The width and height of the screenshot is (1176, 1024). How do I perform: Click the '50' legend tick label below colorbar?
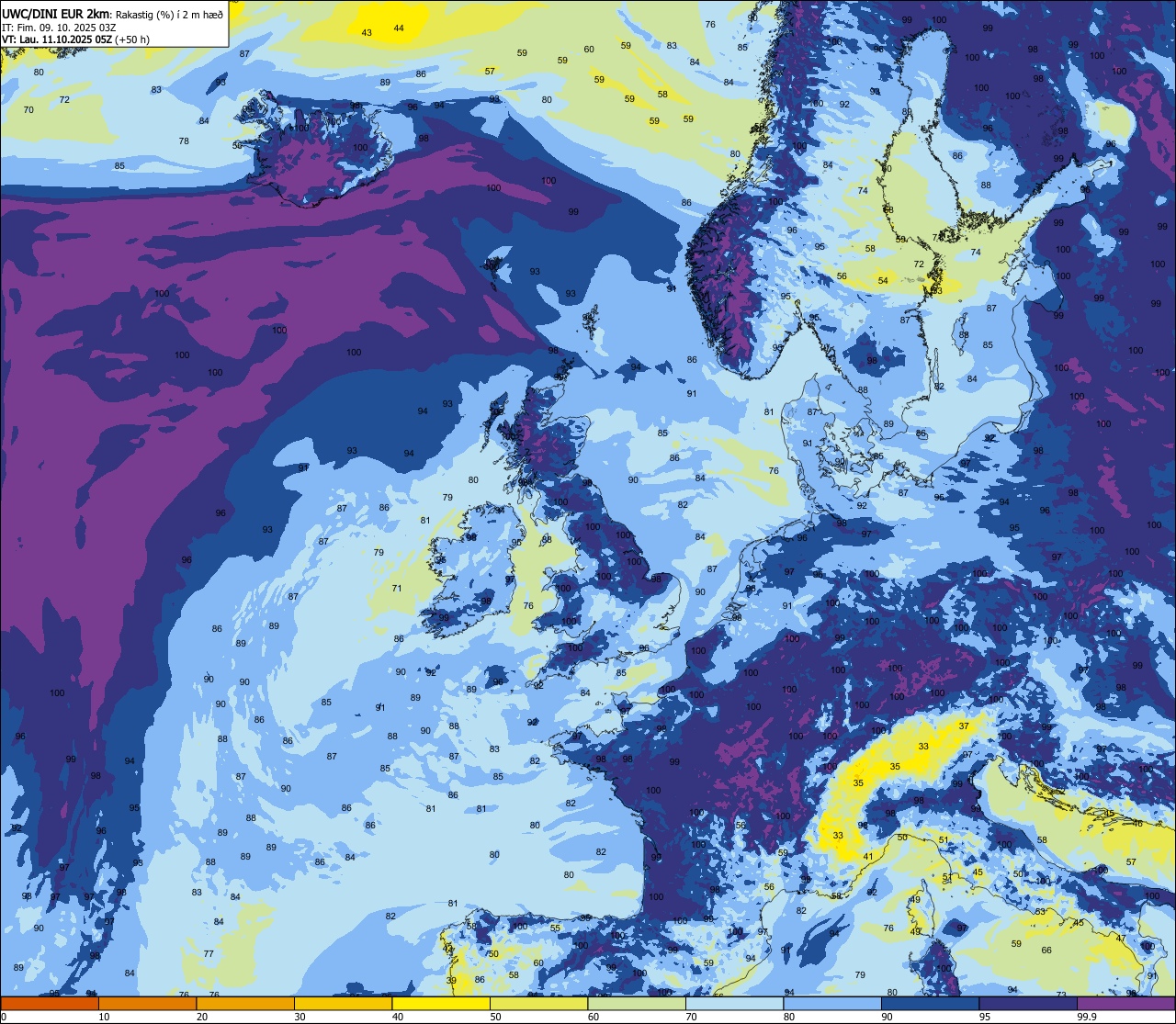point(495,1017)
